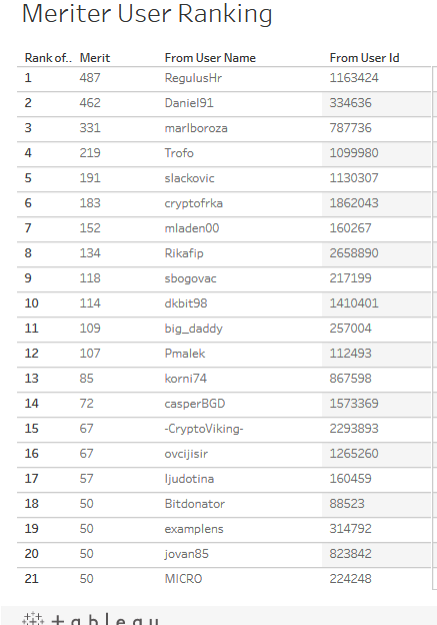
Task: Click user id 88523 for Bitdonator
Action: pos(347,504)
